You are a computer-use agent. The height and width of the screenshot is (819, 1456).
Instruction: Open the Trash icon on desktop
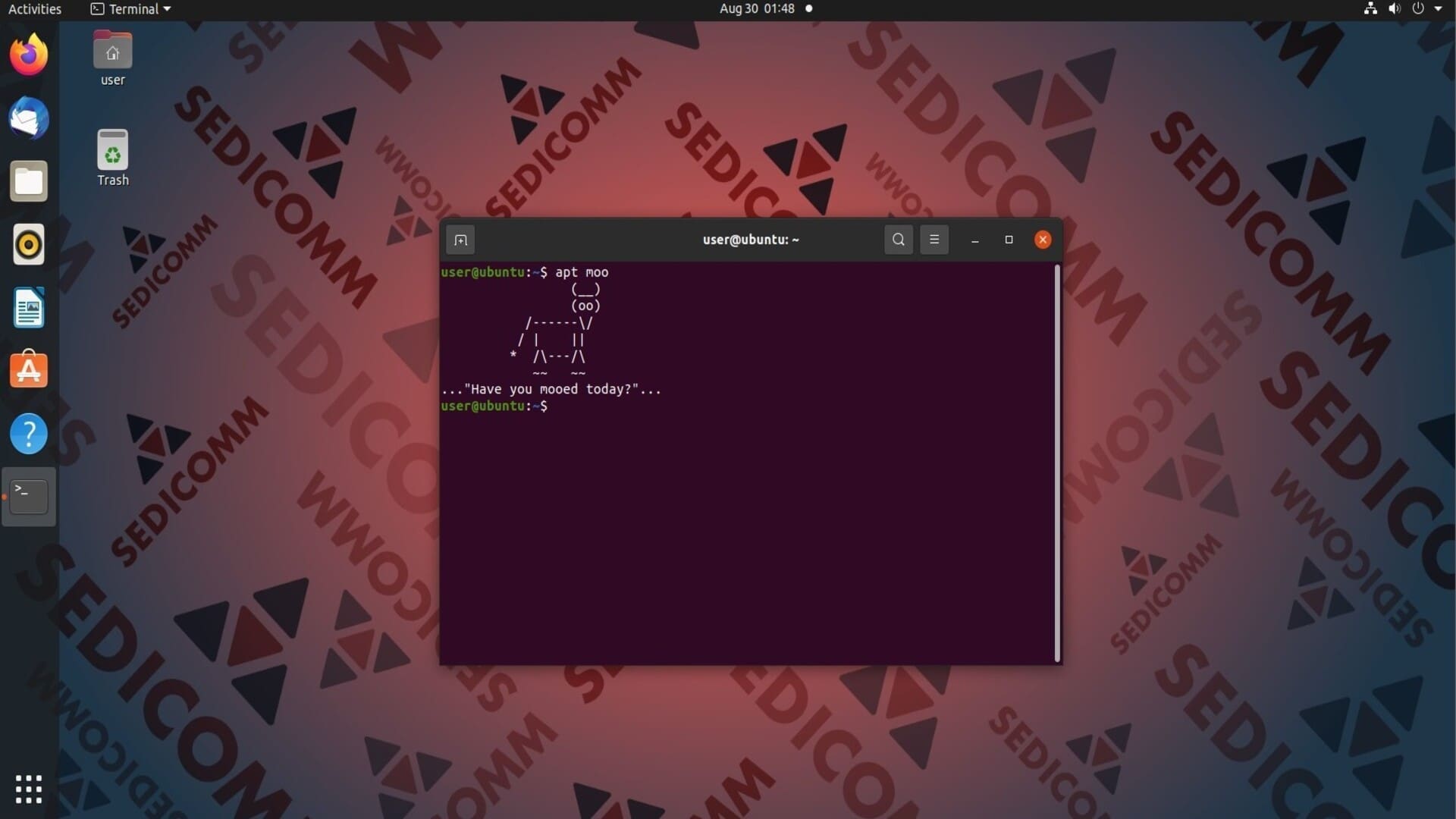tap(112, 158)
